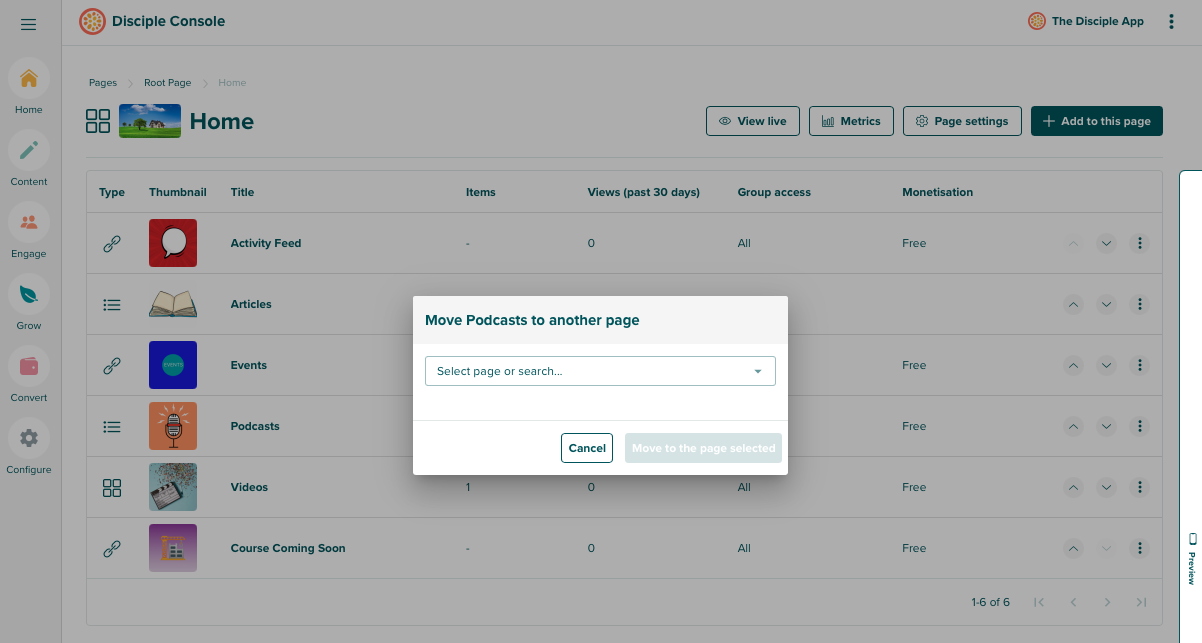This screenshot has width=1202, height=643.
Task: Click the Disciple Console logo
Action: click(92, 20)
